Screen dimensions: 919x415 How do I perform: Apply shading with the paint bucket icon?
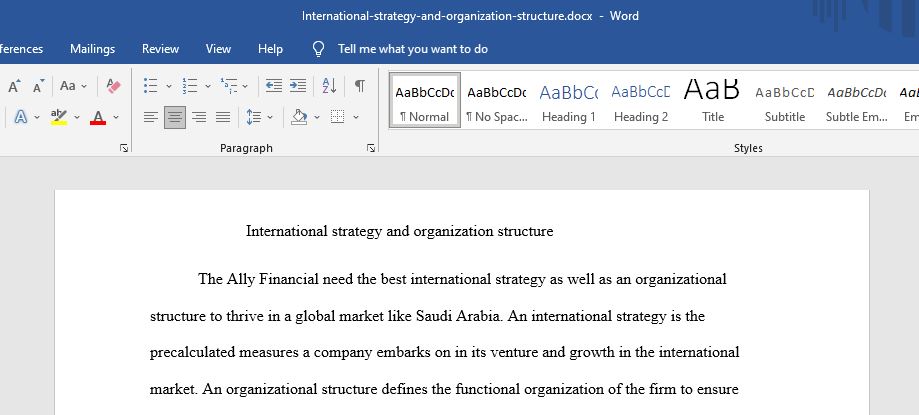[x=299, y=117]
